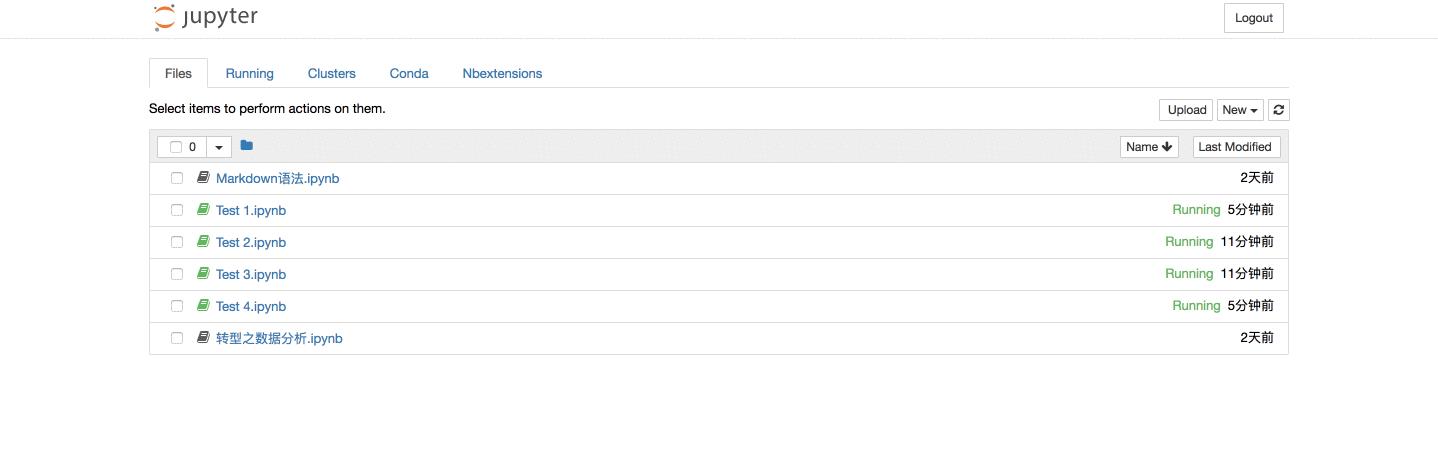Click the green notebook icon beside Test 3.ipynb
This screenshot has width=1438, height=451.
point(203,274)
